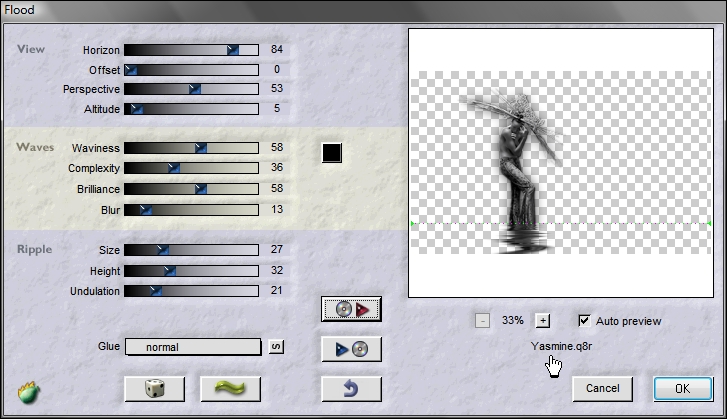
Task: Zoom in the preview with plus button
Action: tap(543, 320)
